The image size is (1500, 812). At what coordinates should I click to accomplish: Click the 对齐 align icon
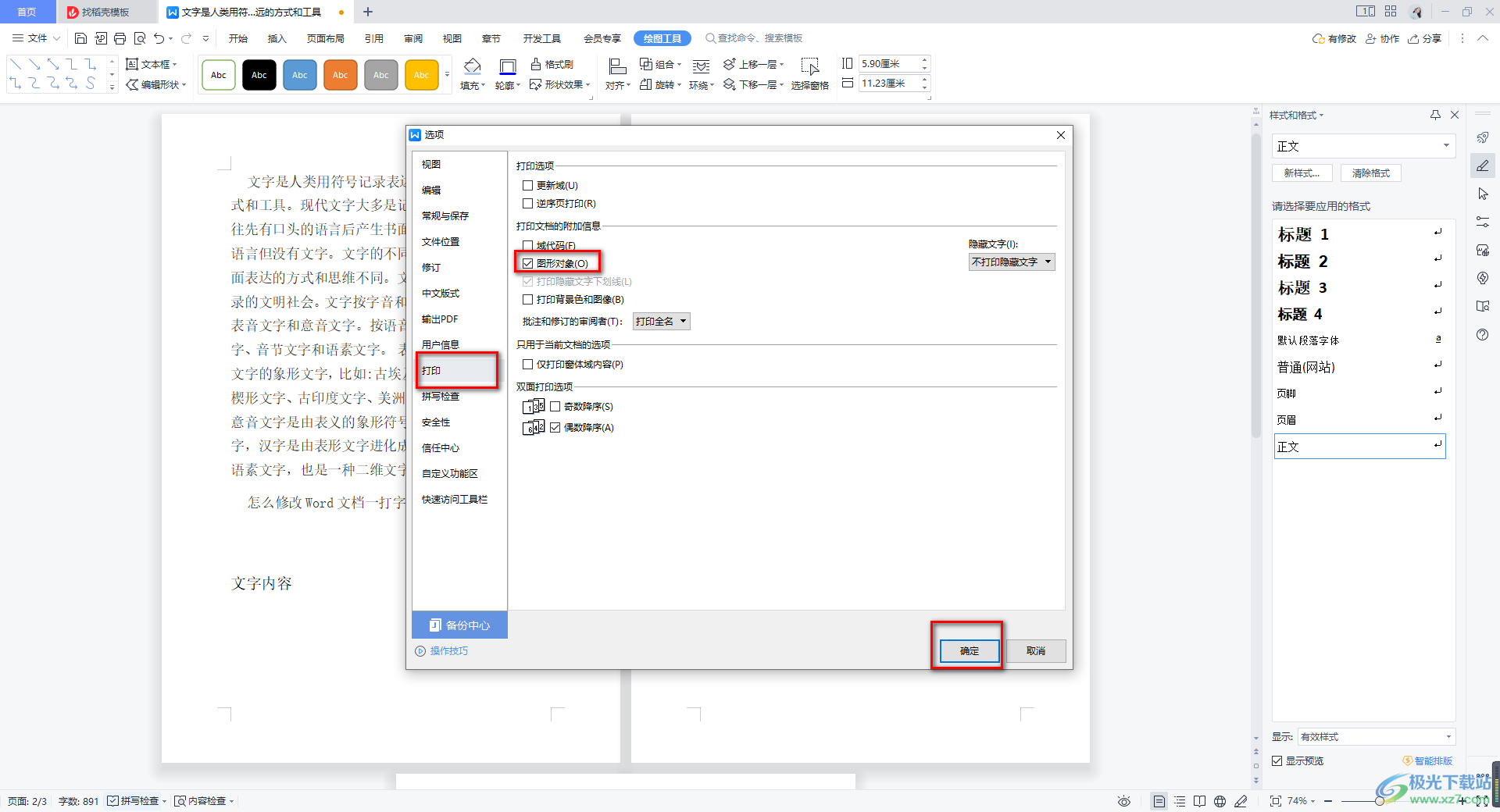pos(616,67)
